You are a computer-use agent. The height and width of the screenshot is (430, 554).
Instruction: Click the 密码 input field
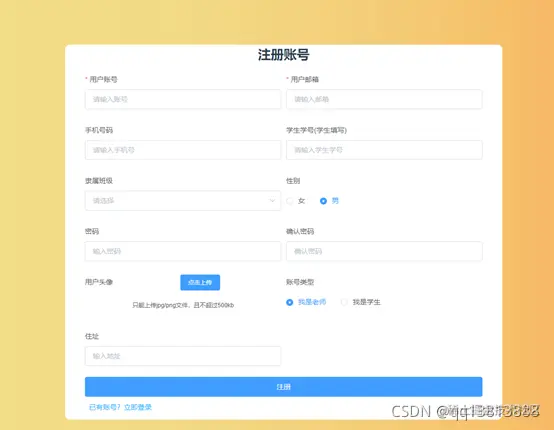(183, 251)
